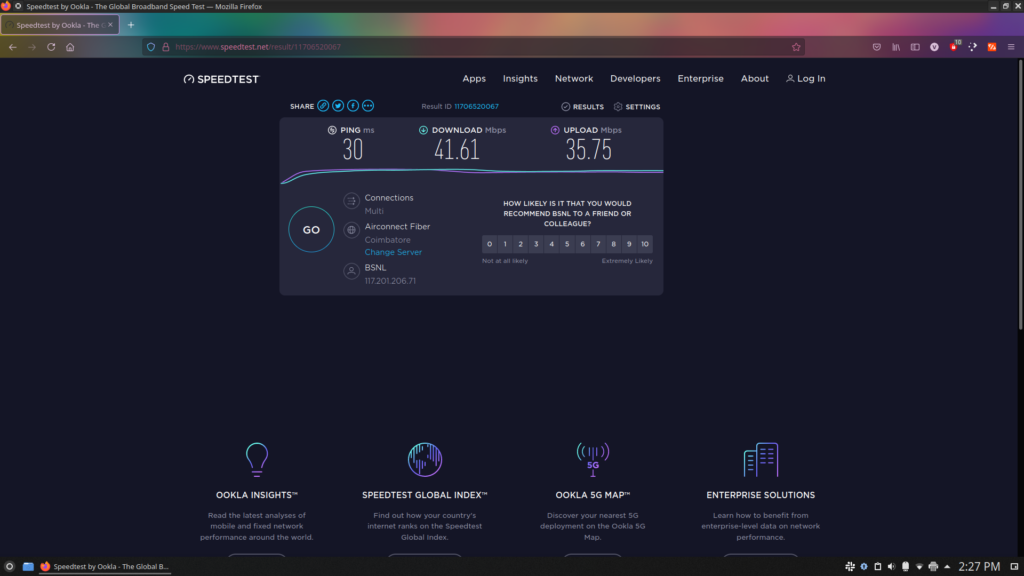The height and width of the screenshot is (576, 1024).
Task: Rate BSNL recommendation score 6
Action: click(583, 244)
